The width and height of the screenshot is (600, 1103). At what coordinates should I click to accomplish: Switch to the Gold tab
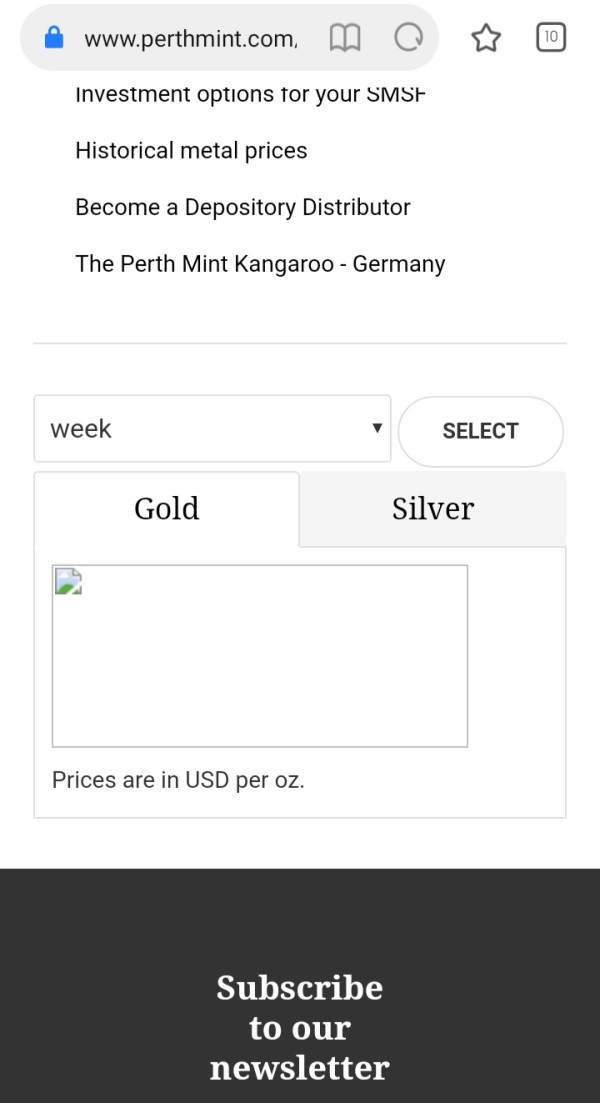coord(167,509)
